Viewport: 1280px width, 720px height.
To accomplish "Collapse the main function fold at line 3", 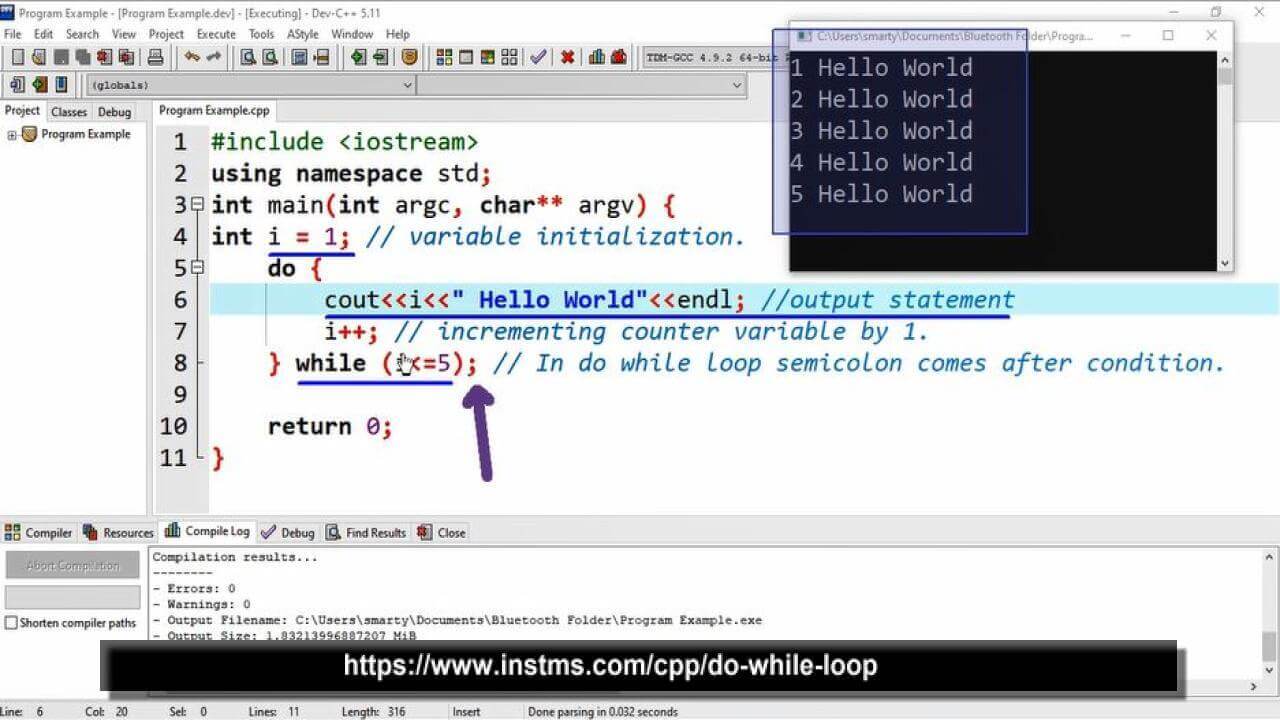I will (198, 205).
